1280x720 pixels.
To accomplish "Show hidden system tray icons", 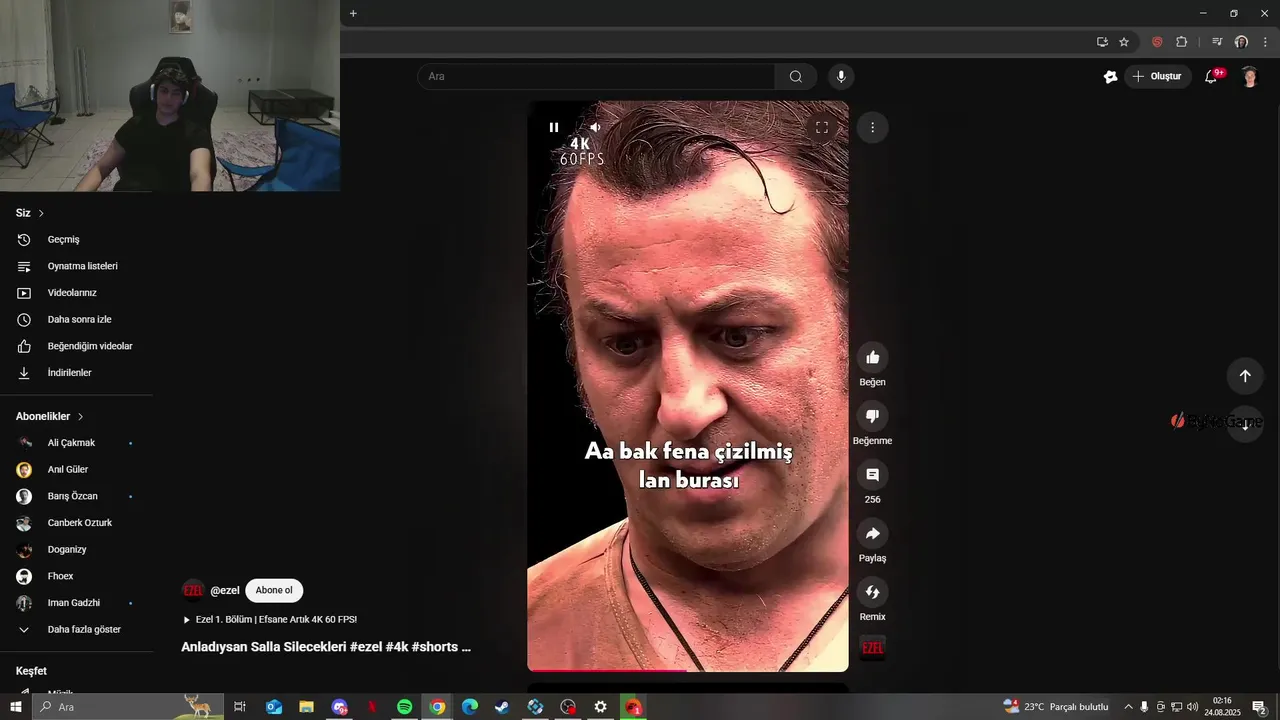I will [1129, 707].
